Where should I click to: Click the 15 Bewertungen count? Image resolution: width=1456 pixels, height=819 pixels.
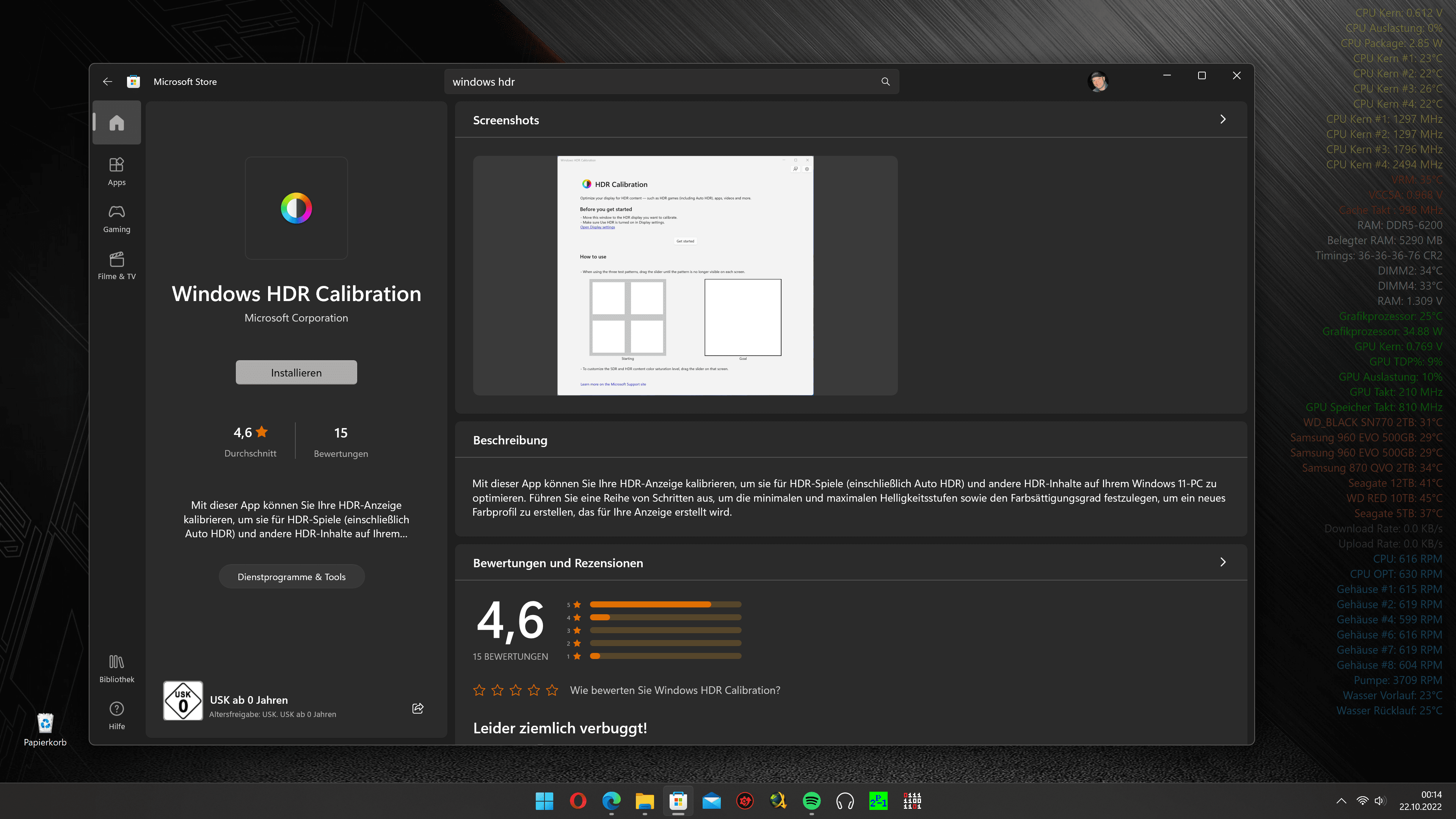341,441
